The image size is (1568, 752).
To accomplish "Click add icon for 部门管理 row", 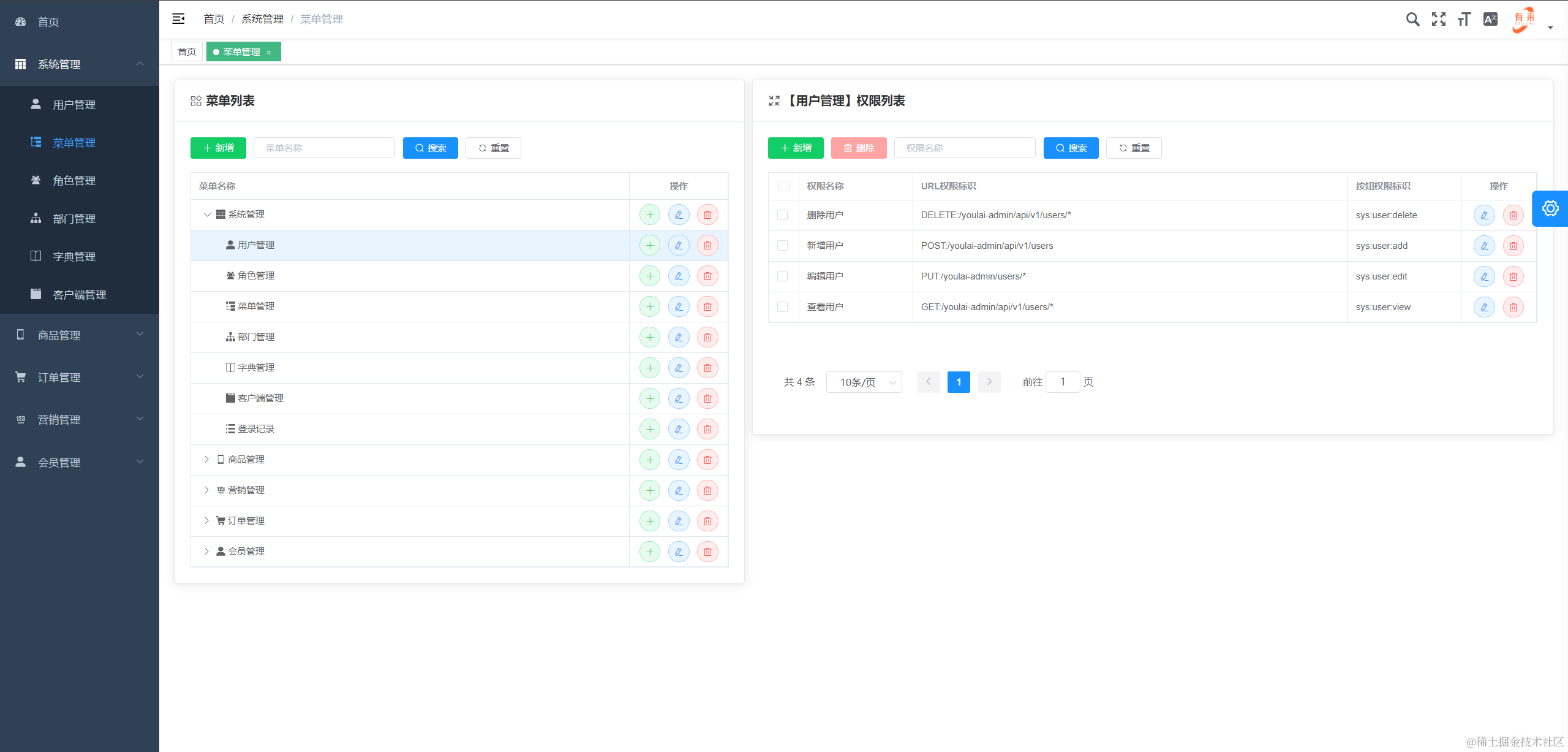I will [x=650, y=337].
